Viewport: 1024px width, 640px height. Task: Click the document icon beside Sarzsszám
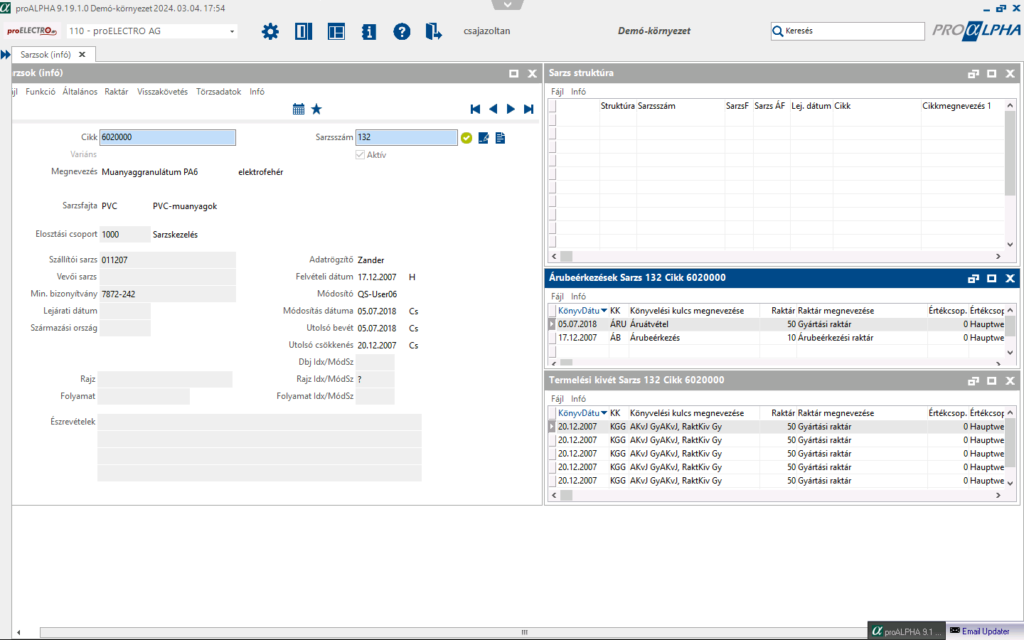pos(501,138)
